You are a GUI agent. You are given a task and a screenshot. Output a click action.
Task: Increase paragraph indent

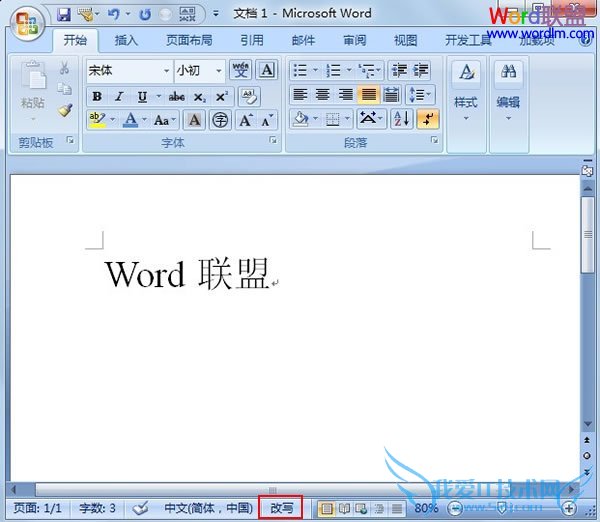coord(421,70)
